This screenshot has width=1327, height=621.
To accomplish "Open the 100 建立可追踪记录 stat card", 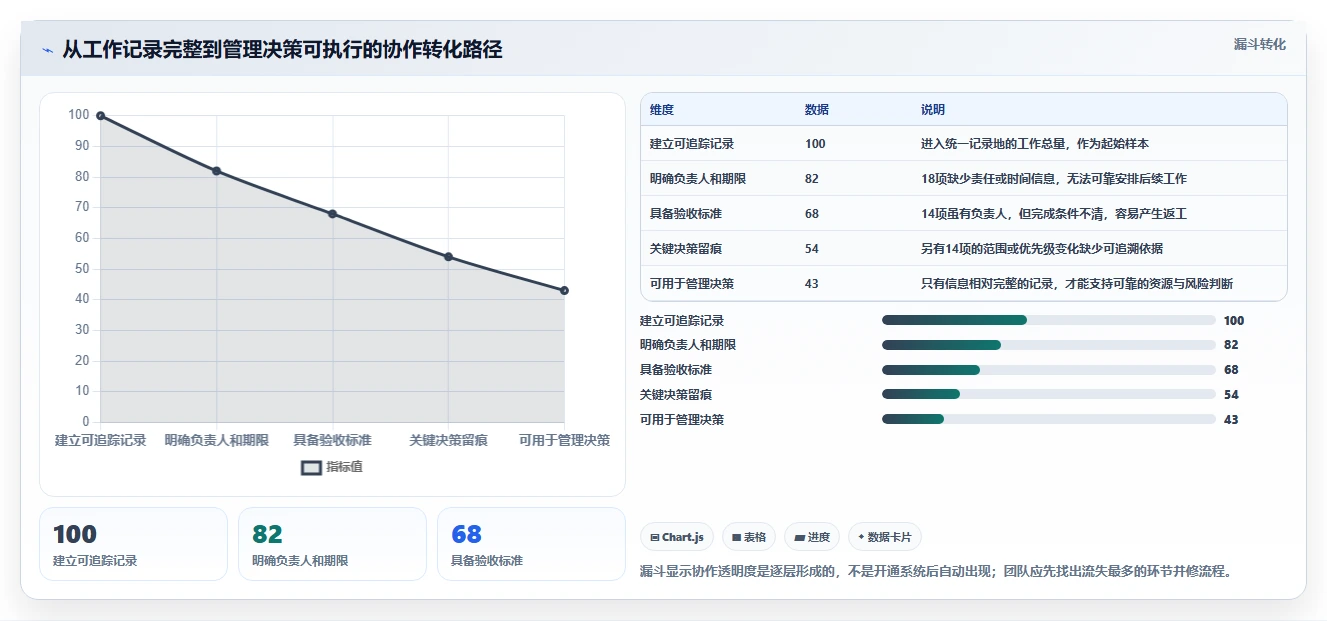I will click(x=133, y=544).
